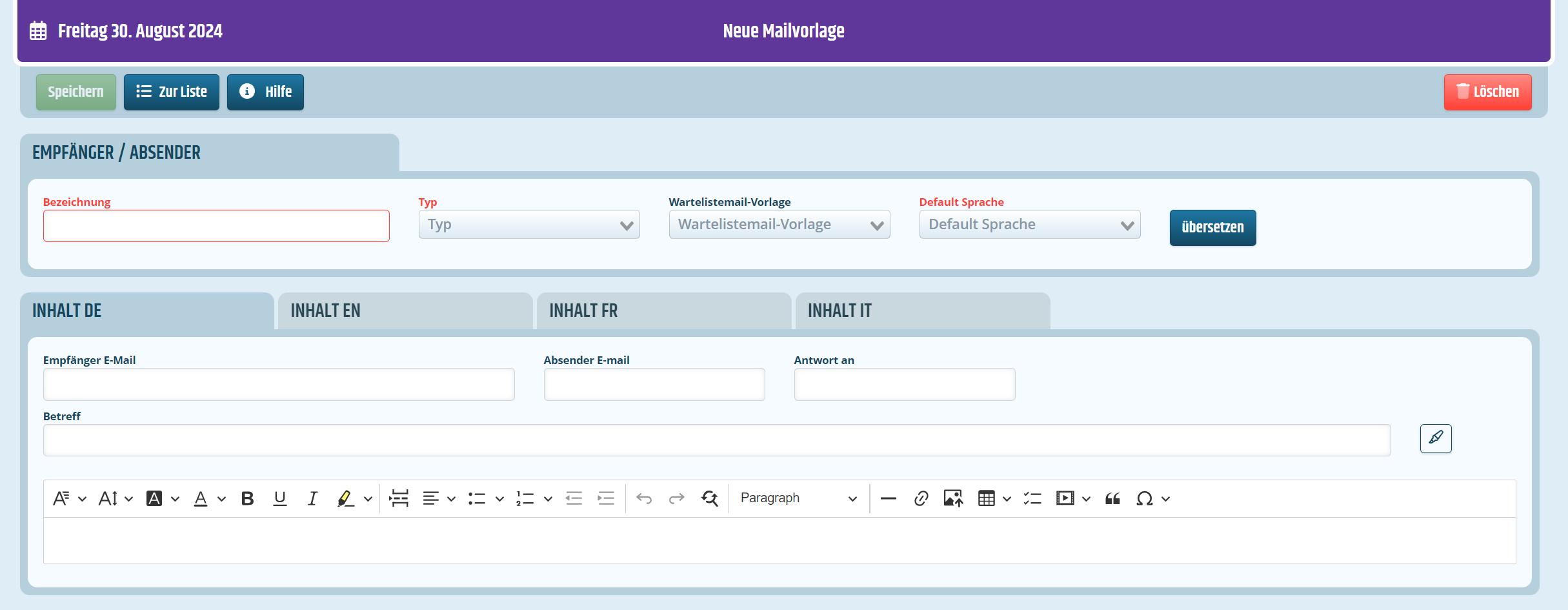The image size is (1568, 610).
Task: Insert a link
Action: (921, 498)
